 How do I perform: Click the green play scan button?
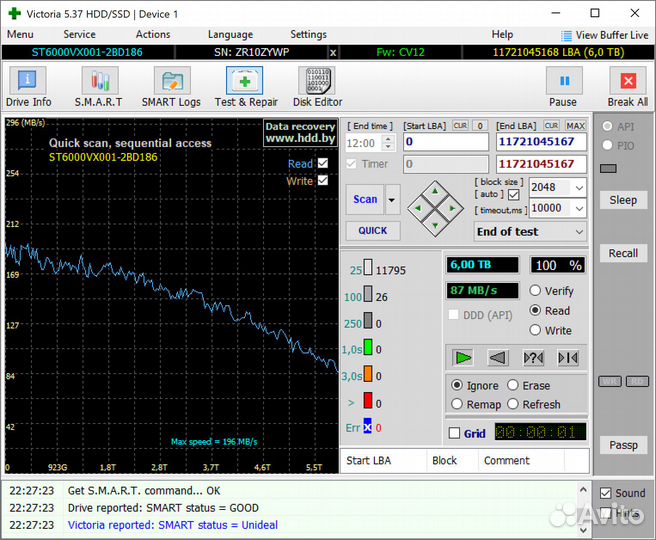click(462, 357)
